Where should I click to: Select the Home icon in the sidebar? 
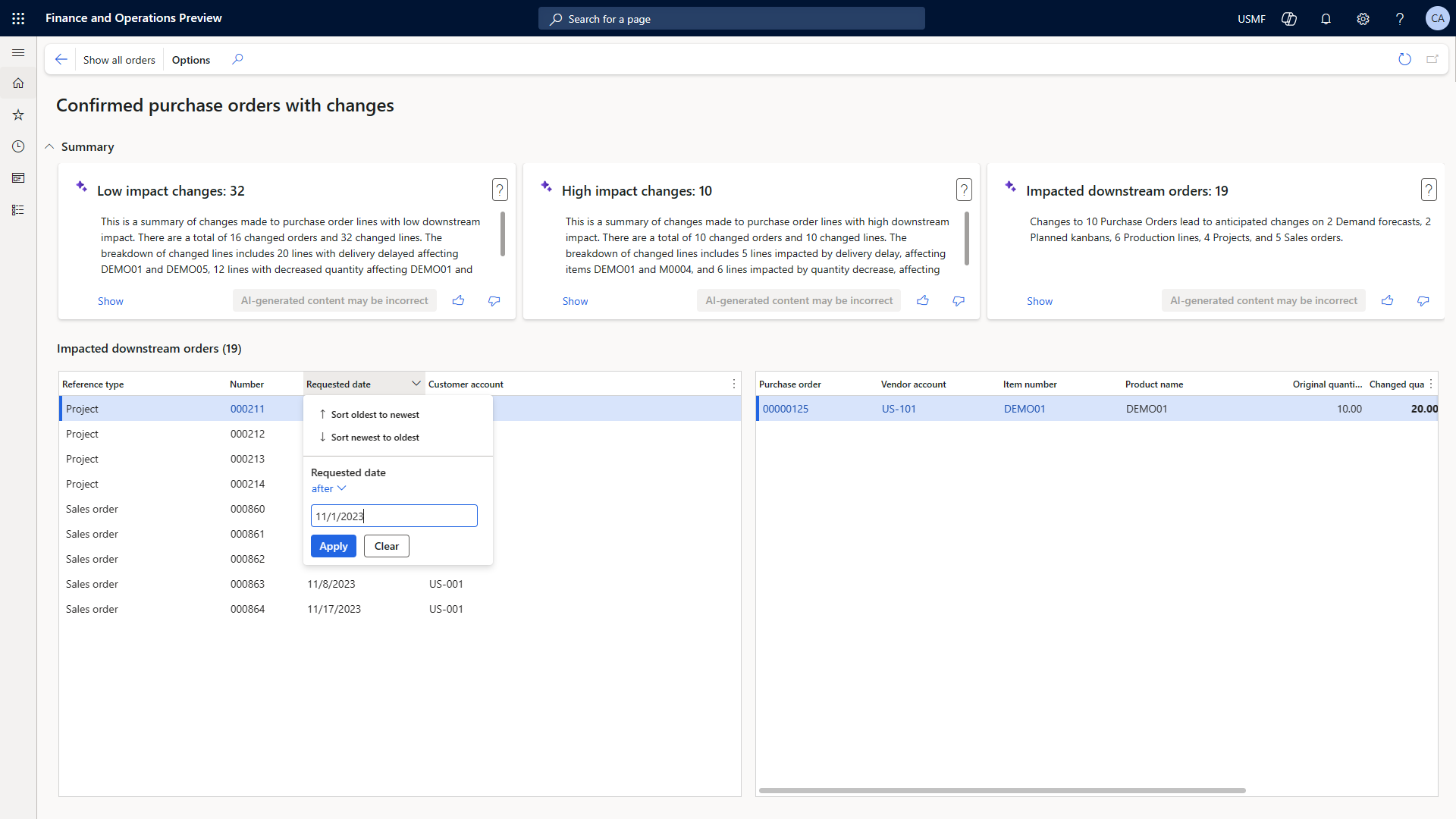tap(18, 83)
